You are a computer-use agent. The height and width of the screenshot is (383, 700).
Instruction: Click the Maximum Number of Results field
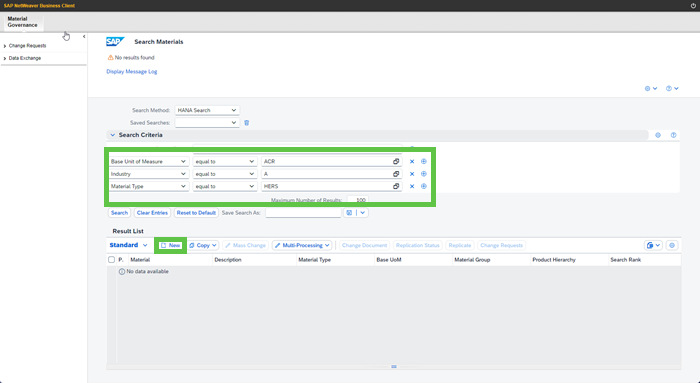tap(358, 200)
